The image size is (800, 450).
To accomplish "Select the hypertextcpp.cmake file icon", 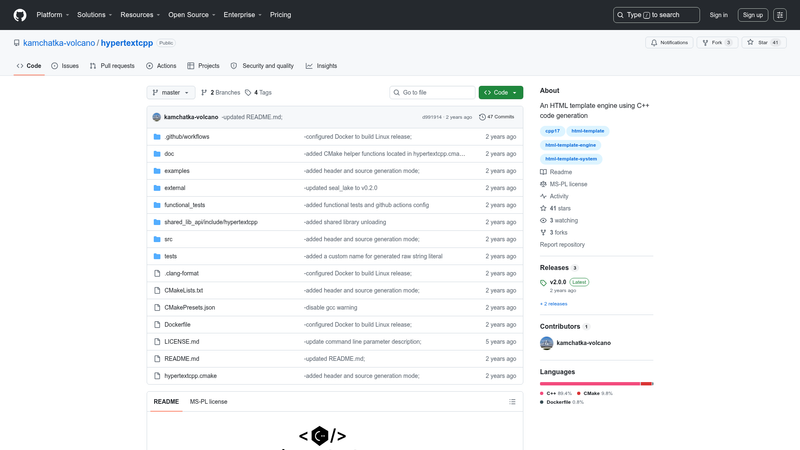I will (x=157, y=376).
